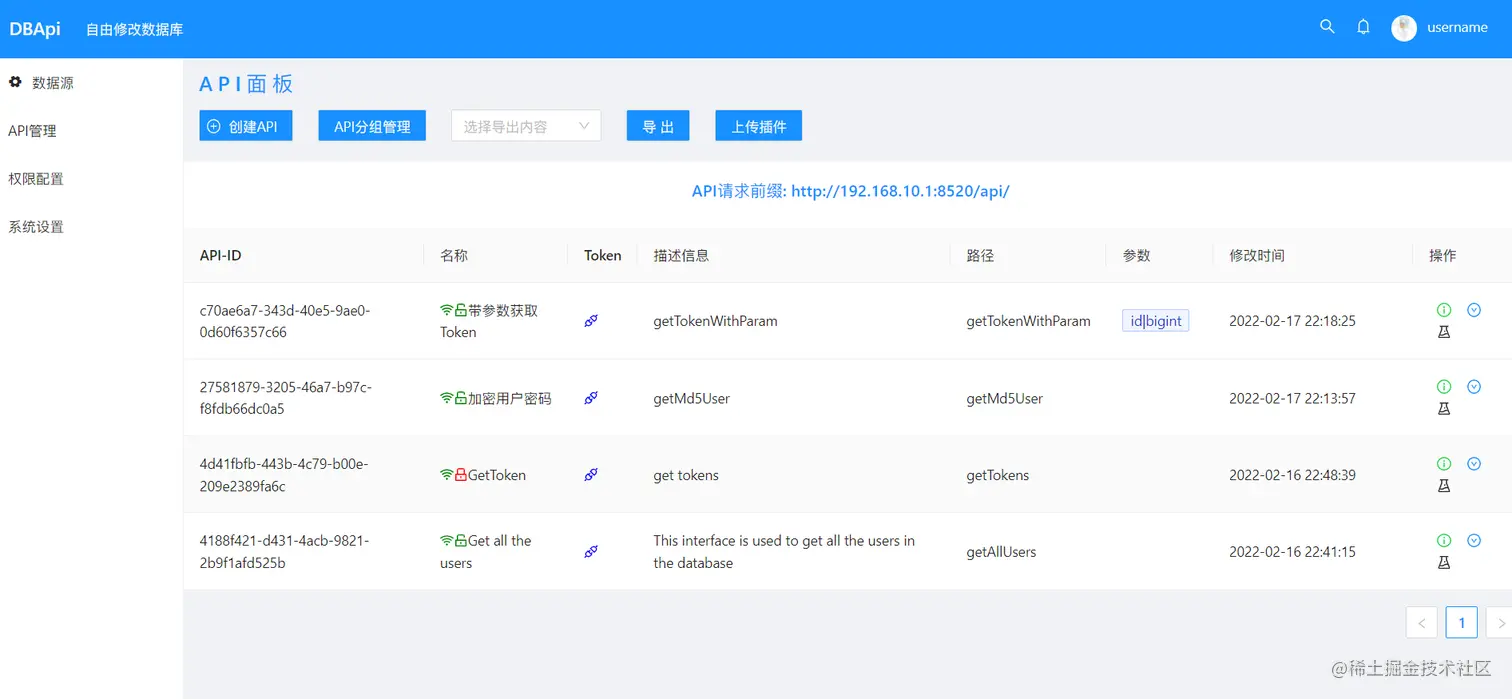Open the notification bell
Image resolution: width=1512 pixels, height=699 pixels.
tap(1363, 27)
